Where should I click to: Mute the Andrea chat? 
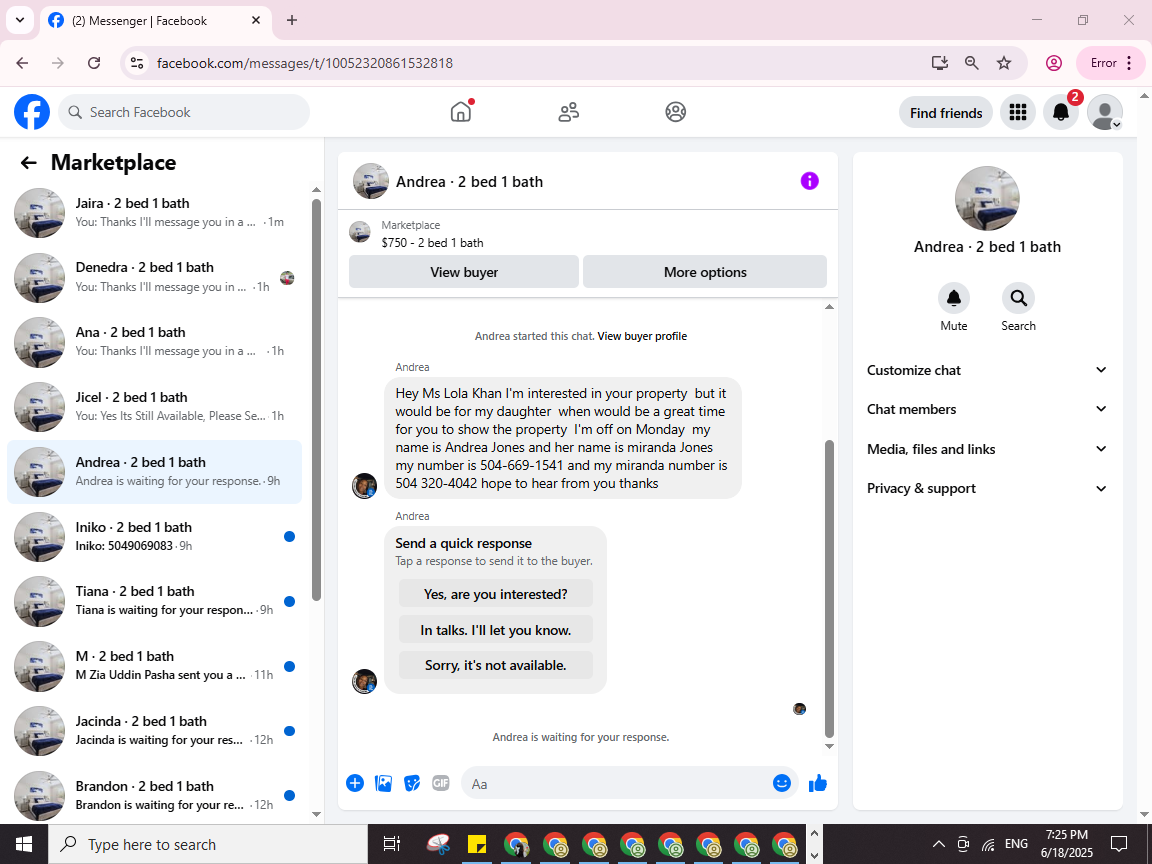click(954, 298)
